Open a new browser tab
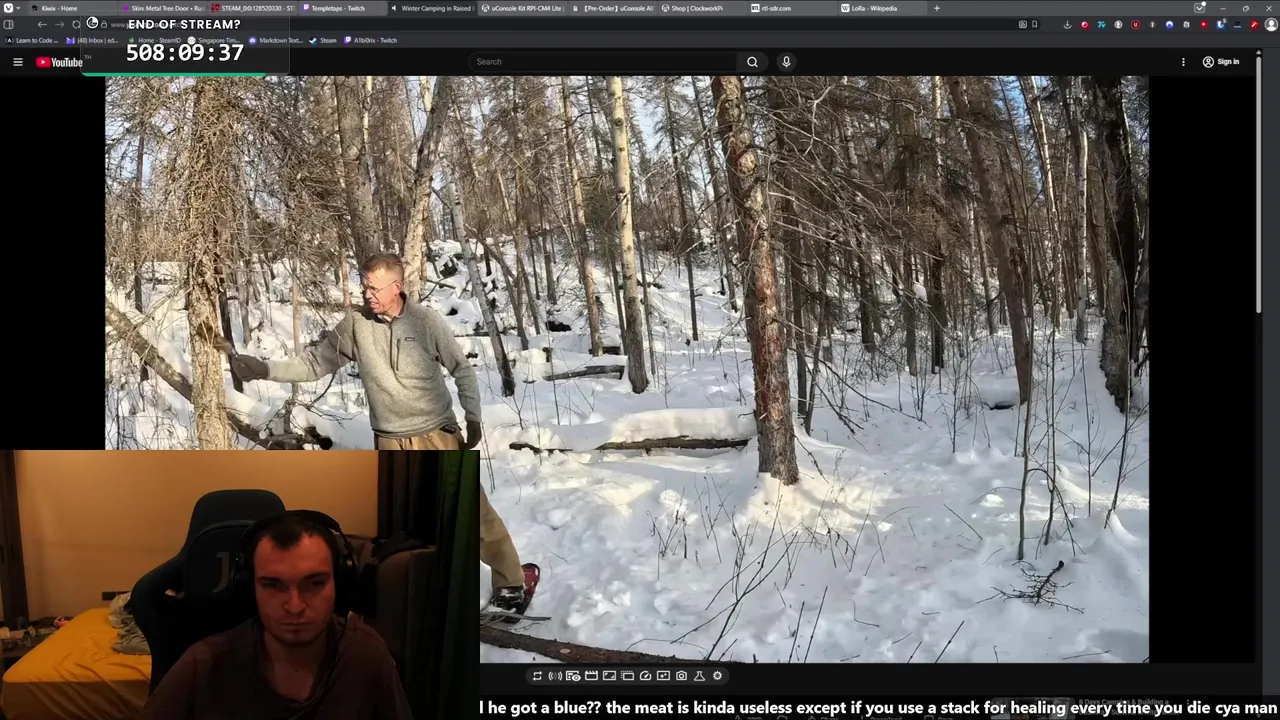 click(x=936, y=8)
